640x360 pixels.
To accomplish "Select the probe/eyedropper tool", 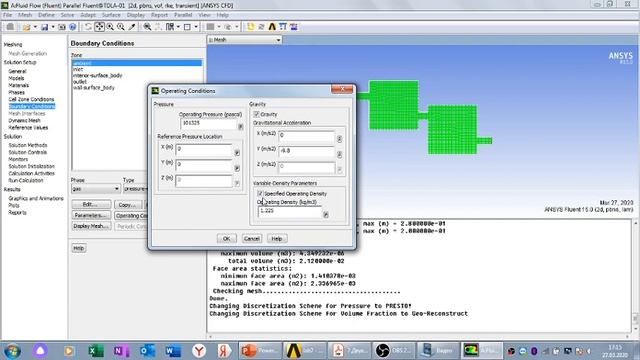I will pos(132,27).
